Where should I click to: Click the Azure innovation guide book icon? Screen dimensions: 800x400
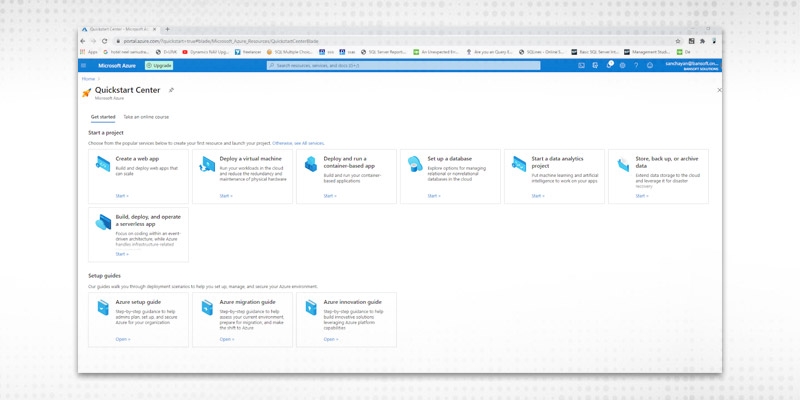(311, 307)
